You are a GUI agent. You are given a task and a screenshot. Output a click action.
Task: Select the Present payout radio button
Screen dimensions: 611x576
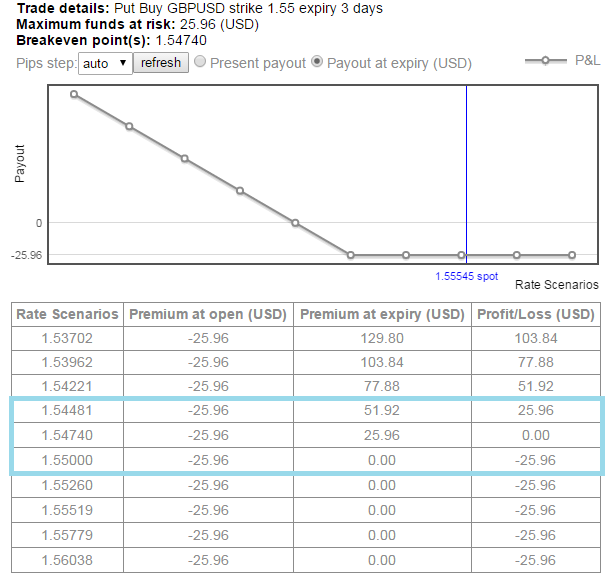(x=200, y=62)
